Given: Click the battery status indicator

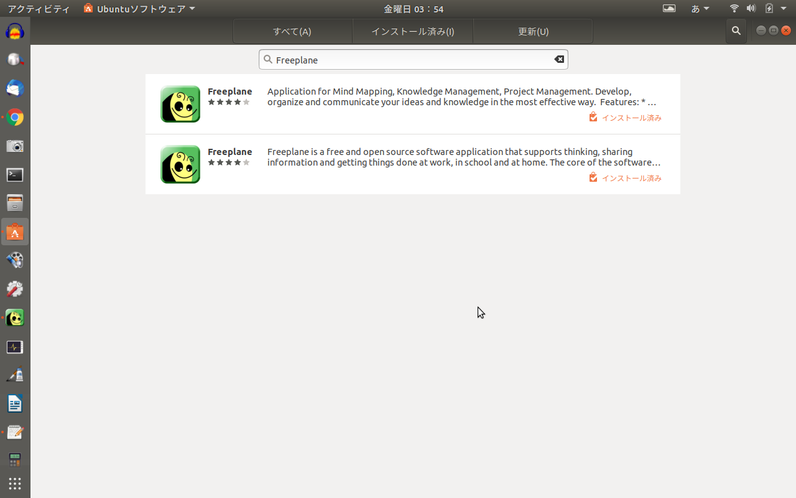Looking at the screenshot, I should pos(769,9).
